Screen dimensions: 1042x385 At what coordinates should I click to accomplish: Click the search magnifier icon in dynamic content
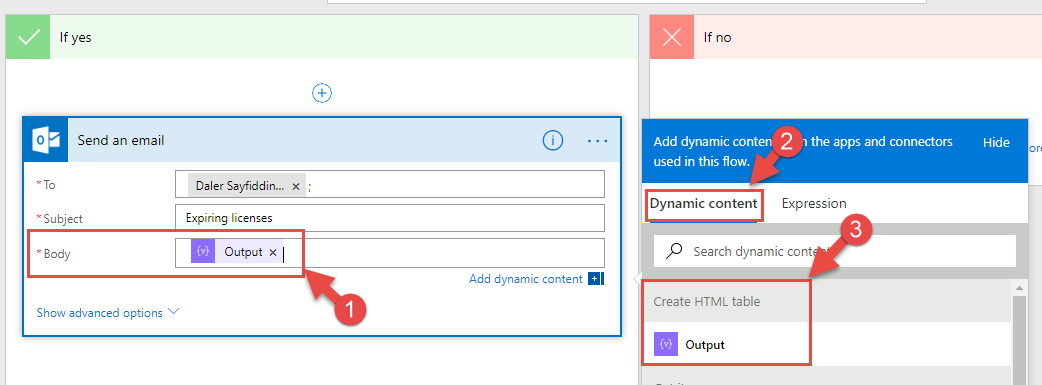[x=674, y=251]
